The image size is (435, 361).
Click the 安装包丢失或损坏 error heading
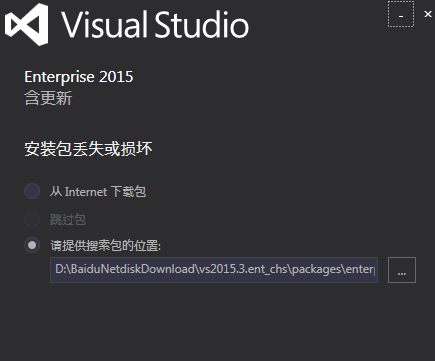pos(88,149)
